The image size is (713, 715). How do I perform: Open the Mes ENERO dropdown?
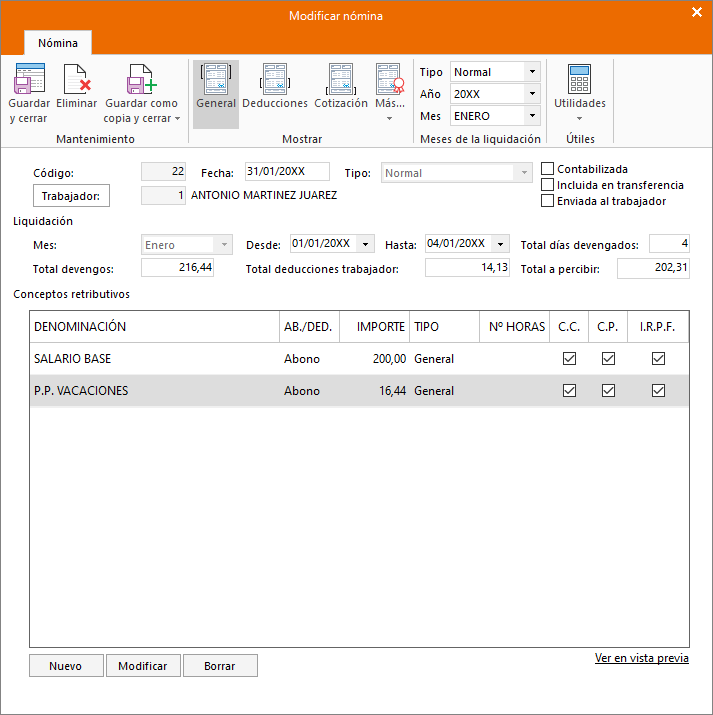[x=532, y=116]
